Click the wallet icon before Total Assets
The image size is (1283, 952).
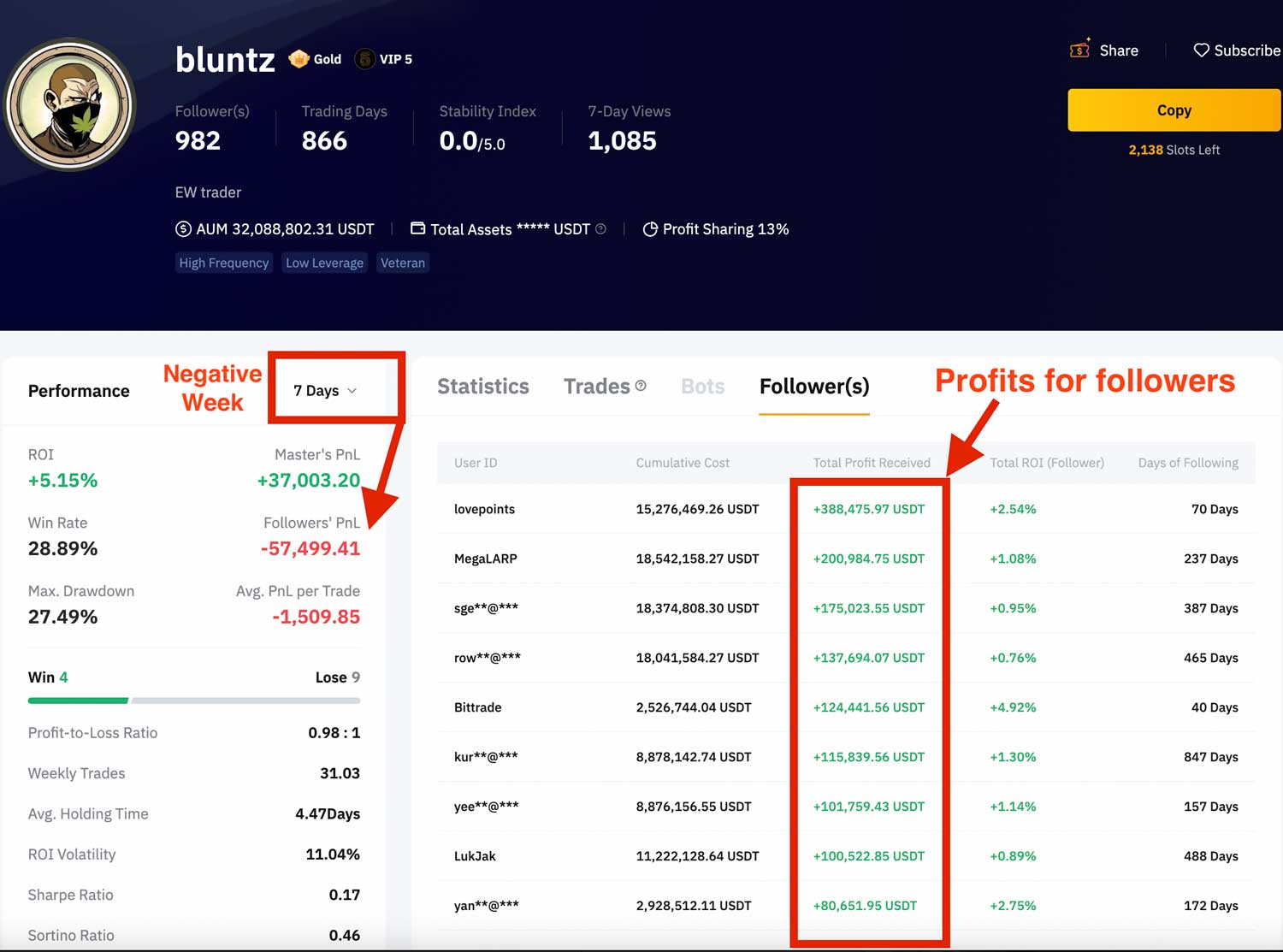417,228
